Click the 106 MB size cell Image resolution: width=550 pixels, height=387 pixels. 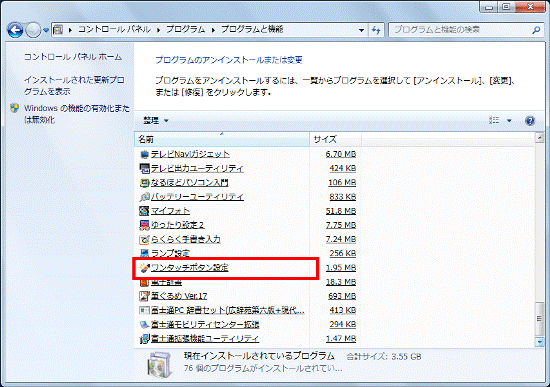pos(342,182)
